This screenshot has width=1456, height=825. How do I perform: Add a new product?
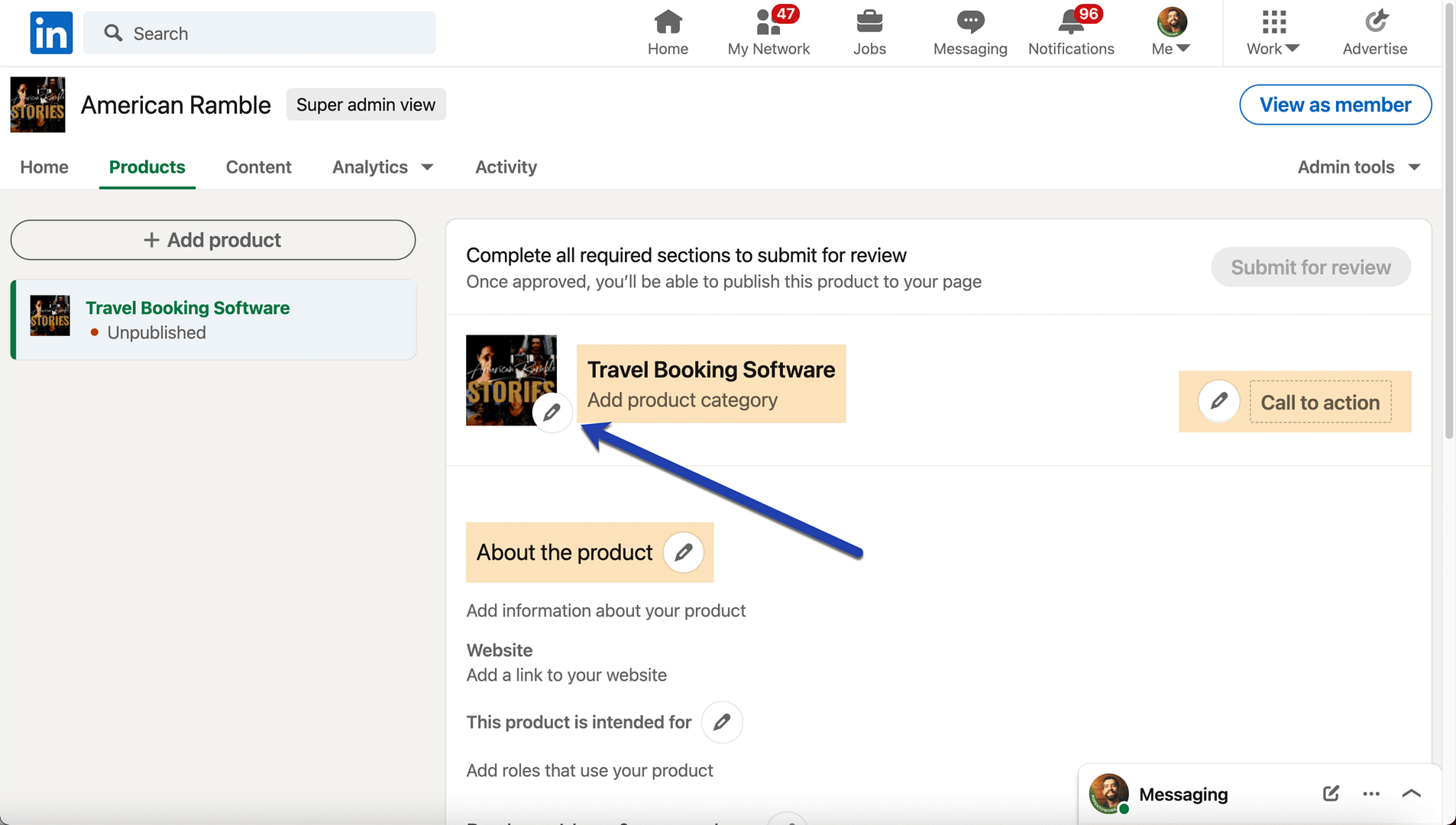[213, 240]
